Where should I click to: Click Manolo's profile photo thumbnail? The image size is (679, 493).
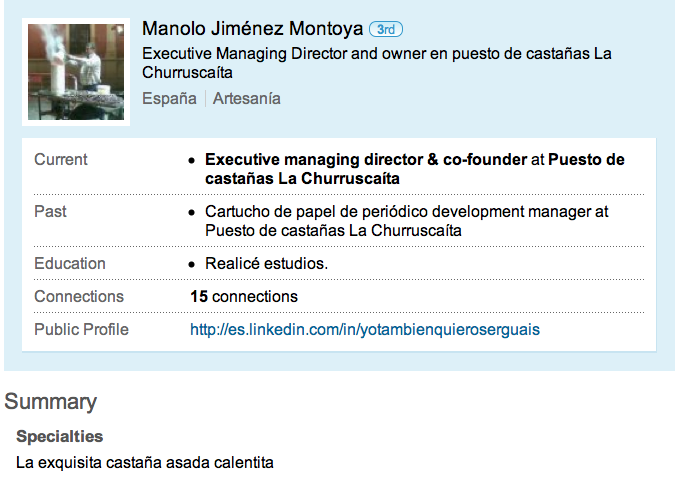pos(77,71)
